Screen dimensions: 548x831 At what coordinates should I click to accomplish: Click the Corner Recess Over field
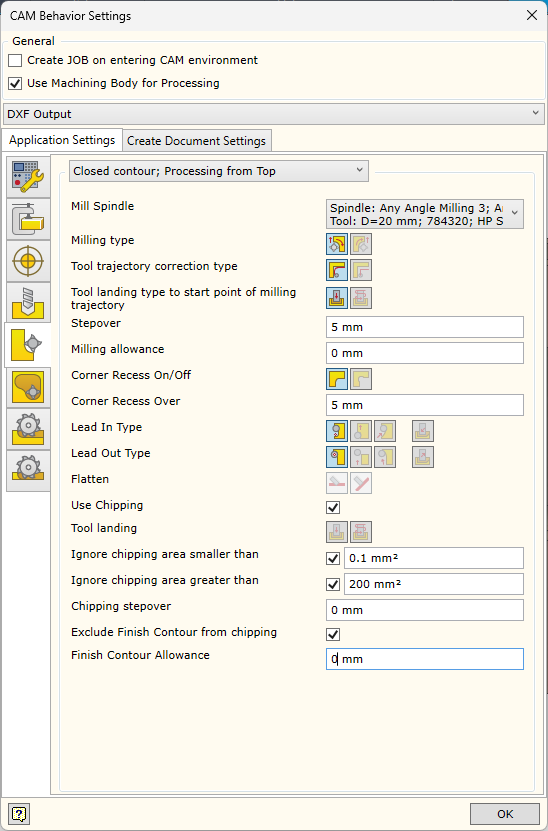425,405
